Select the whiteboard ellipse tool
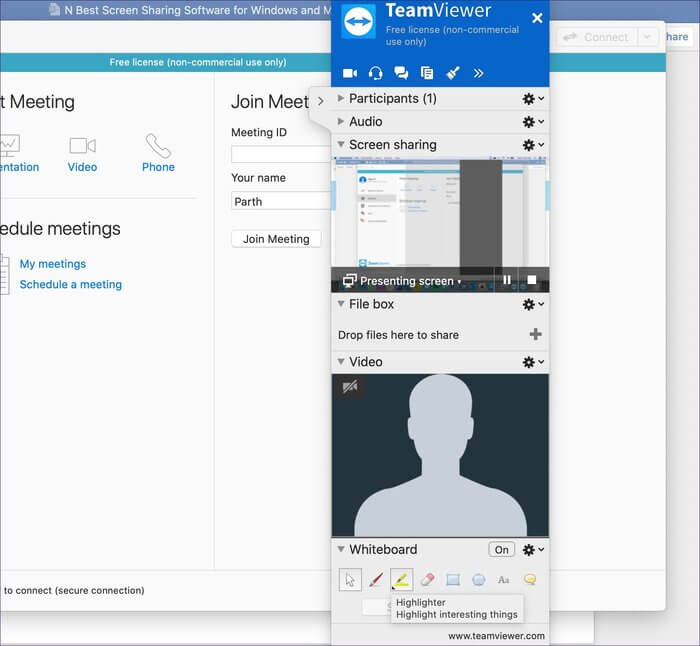 click(479, 580)
